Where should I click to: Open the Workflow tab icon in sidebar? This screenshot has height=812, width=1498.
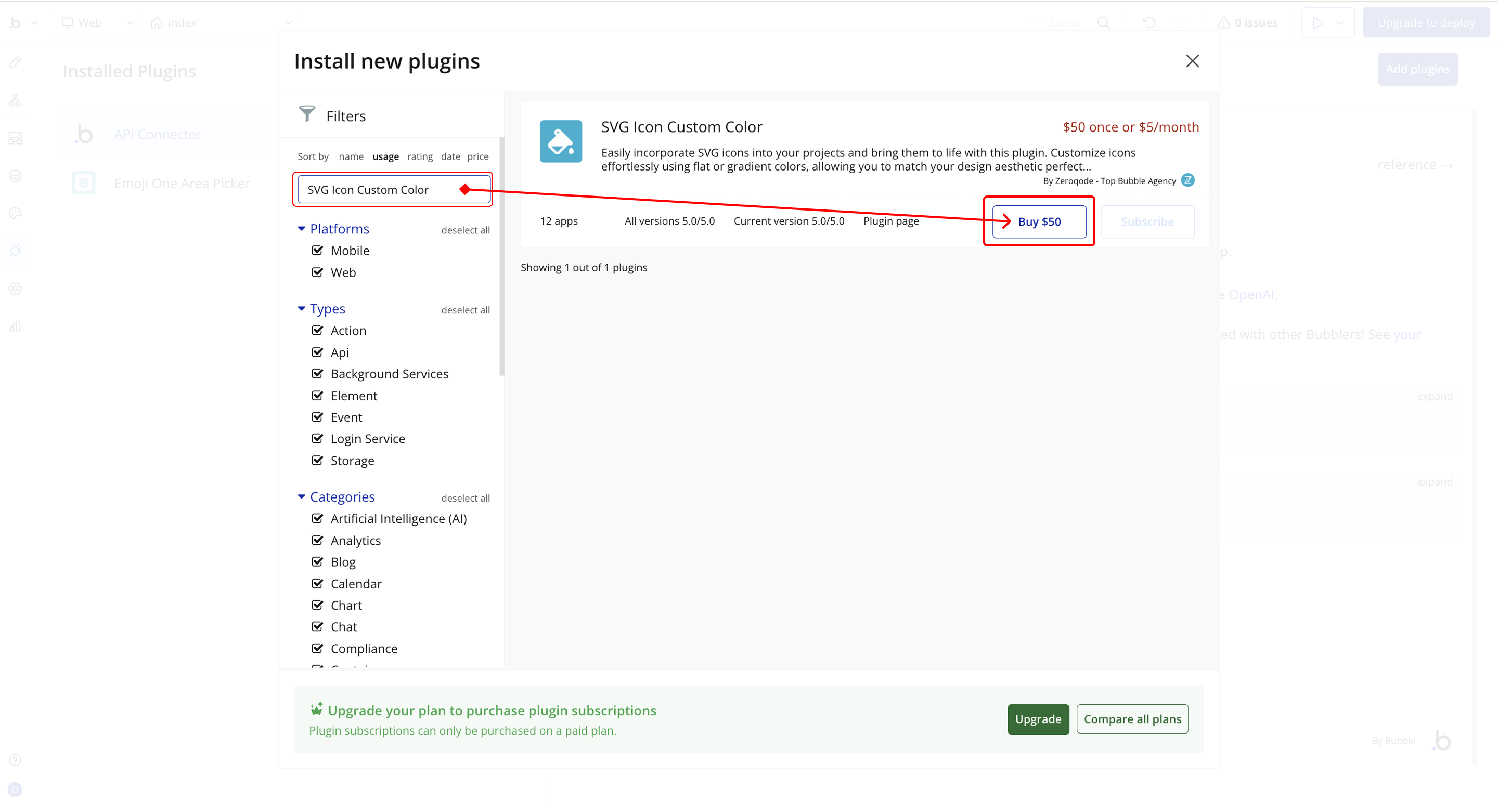pyautogui.click(x=16, y=100)
